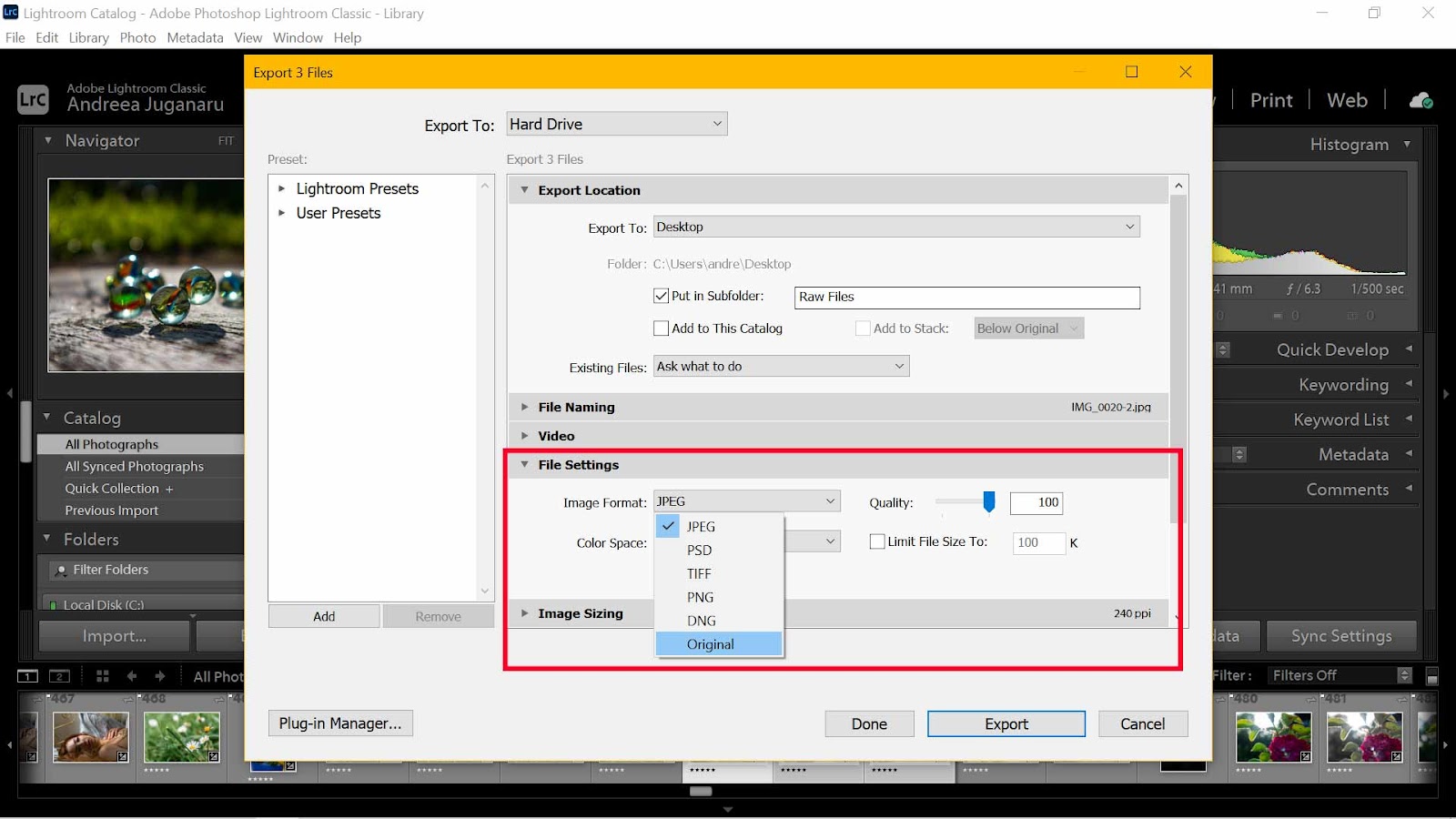Viewport: 1456px width, 819px height.
Task: Select Original image format
Action: [719, 644]
